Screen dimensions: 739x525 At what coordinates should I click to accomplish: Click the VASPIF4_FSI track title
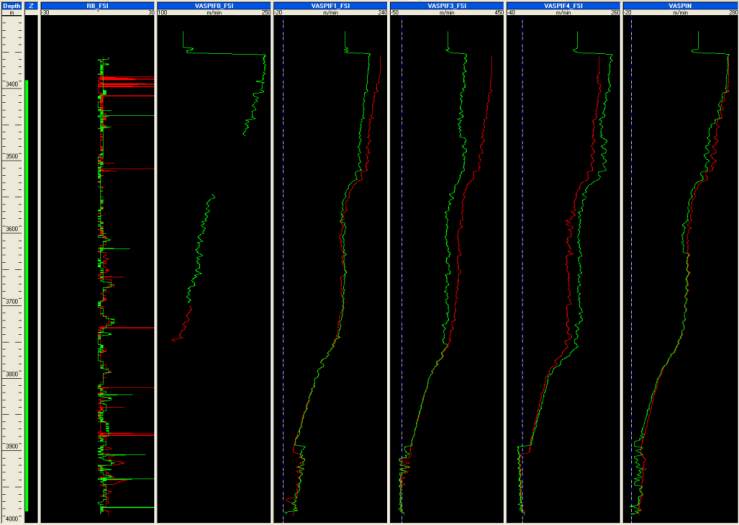tap(563, 5)
